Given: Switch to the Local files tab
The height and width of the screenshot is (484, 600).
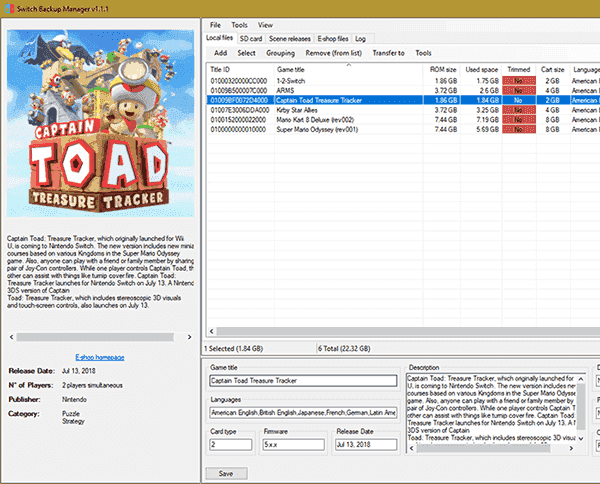Looking at the screenshot, I should tap(219, 38).
